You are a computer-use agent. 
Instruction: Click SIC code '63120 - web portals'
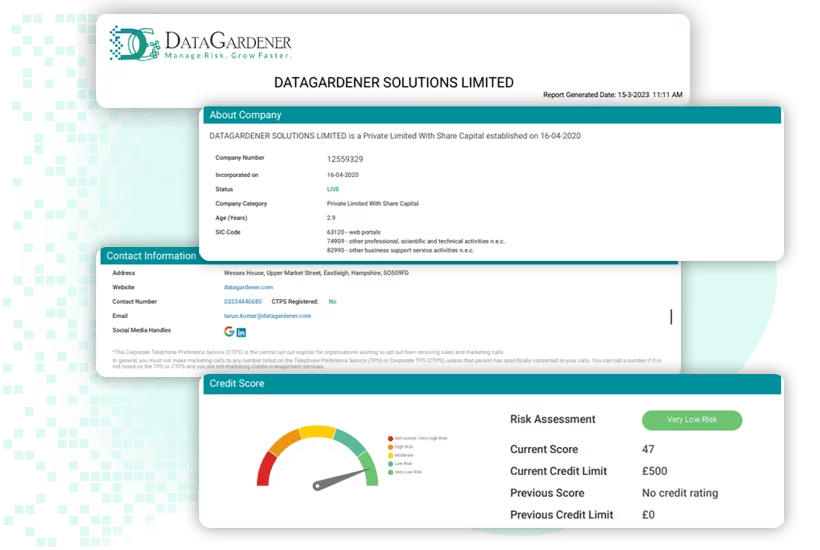coord(354,232)
